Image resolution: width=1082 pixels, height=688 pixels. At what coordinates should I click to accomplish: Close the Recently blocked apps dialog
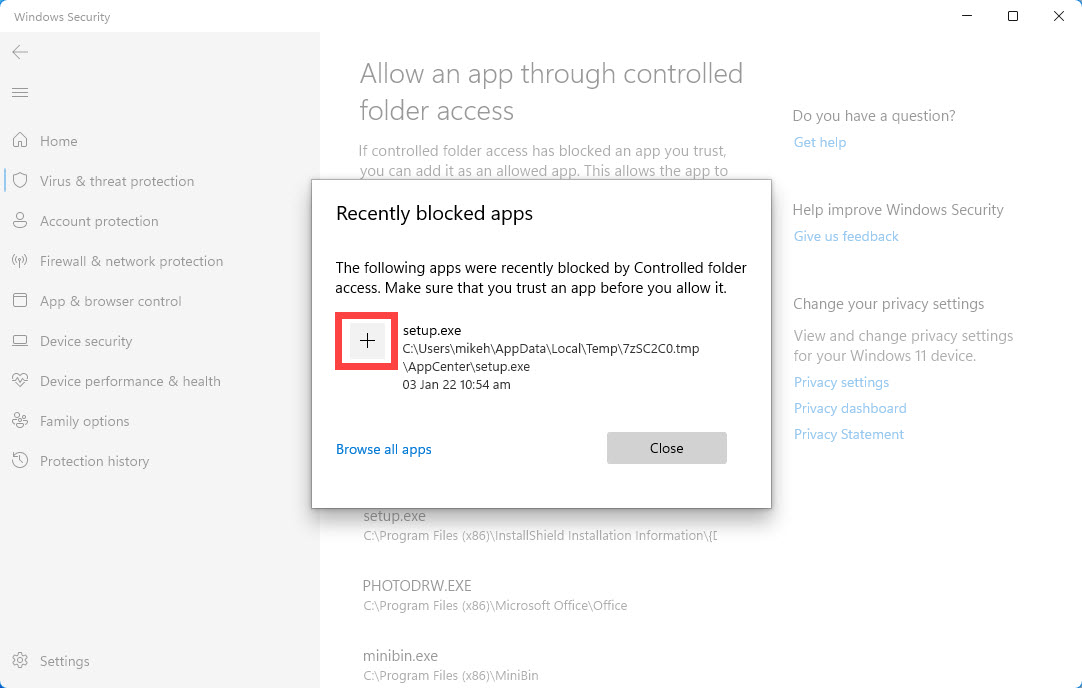[x=666, y=448]
